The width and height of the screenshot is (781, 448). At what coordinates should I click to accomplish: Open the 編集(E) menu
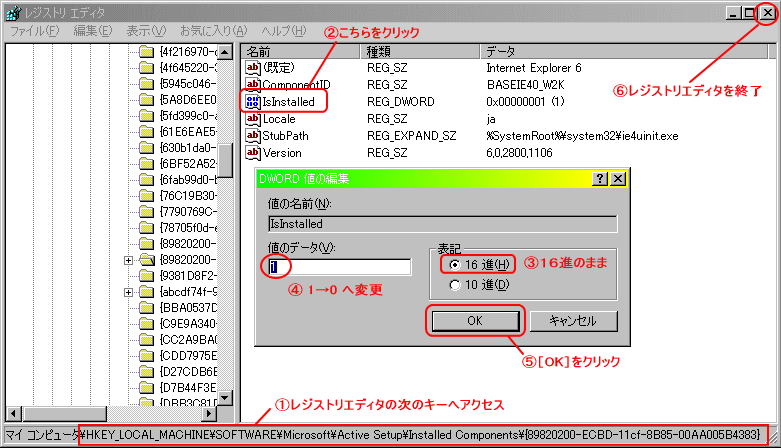click(x=93, y=31)
